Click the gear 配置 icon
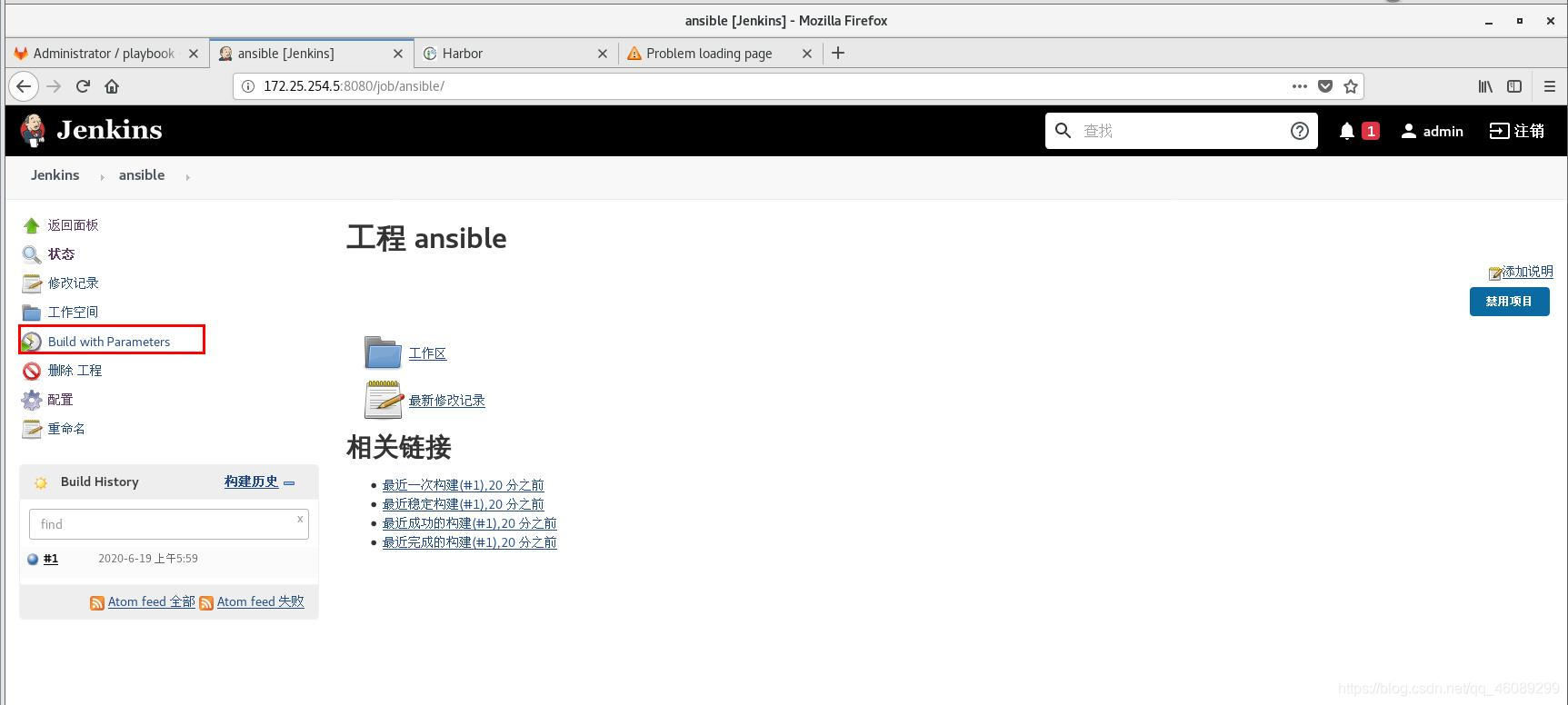This screenshot has width=1568, height=705. point(32,400)
